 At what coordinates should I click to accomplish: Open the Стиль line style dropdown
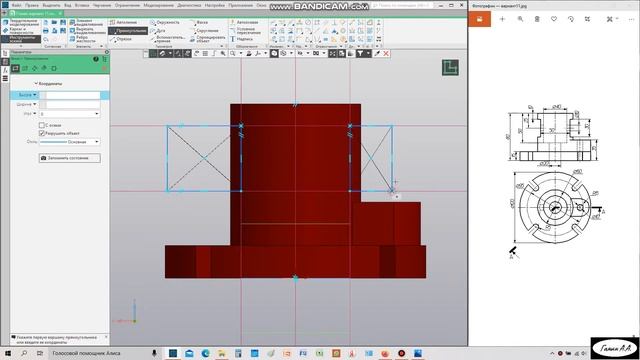click(x=97, y=142)
